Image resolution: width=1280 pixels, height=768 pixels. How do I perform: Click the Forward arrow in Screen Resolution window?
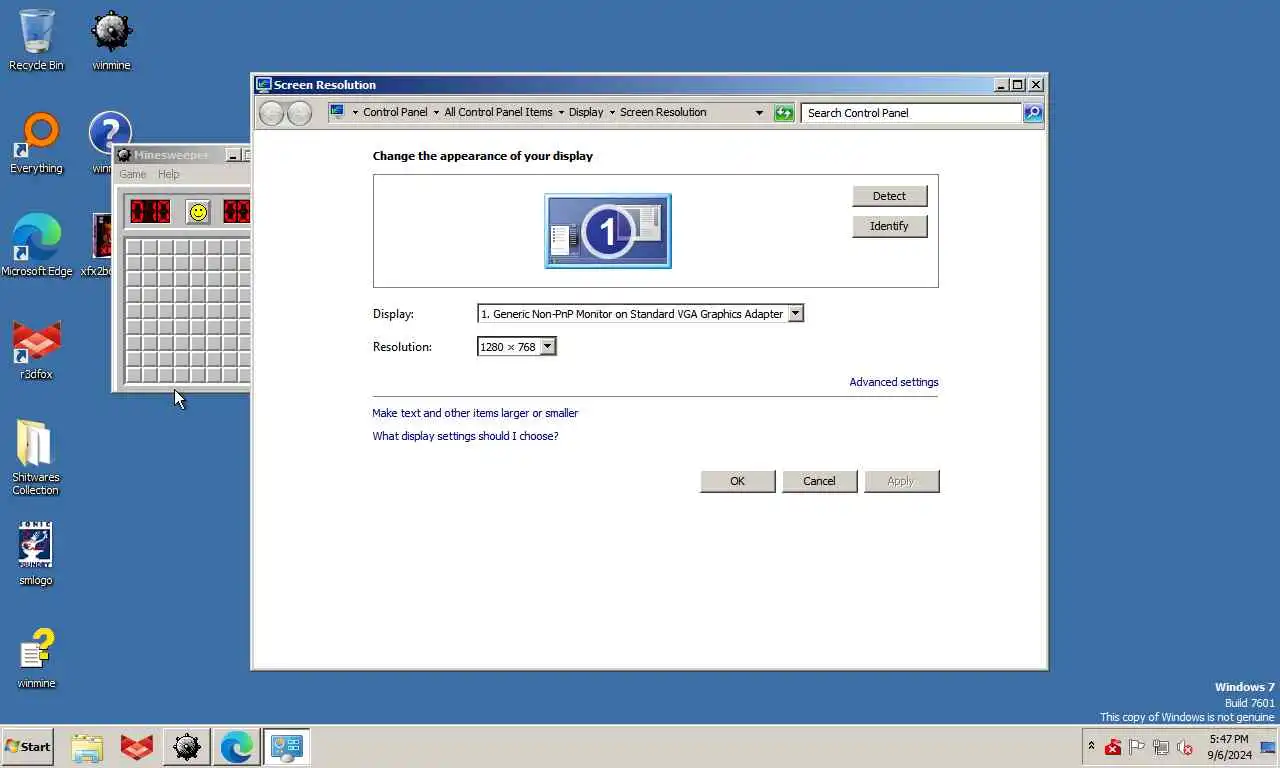pos(299,113)
